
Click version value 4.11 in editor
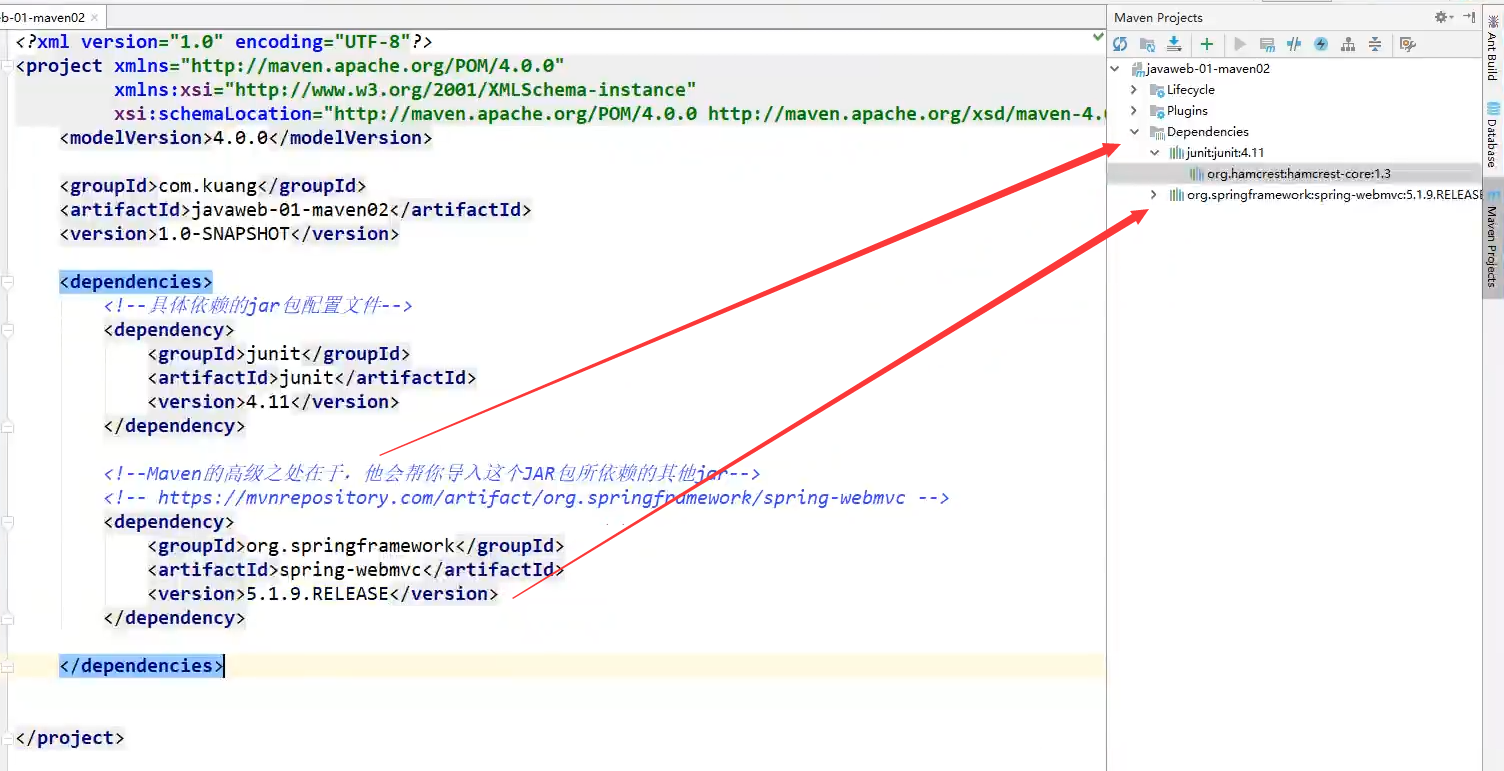(268, 402)
